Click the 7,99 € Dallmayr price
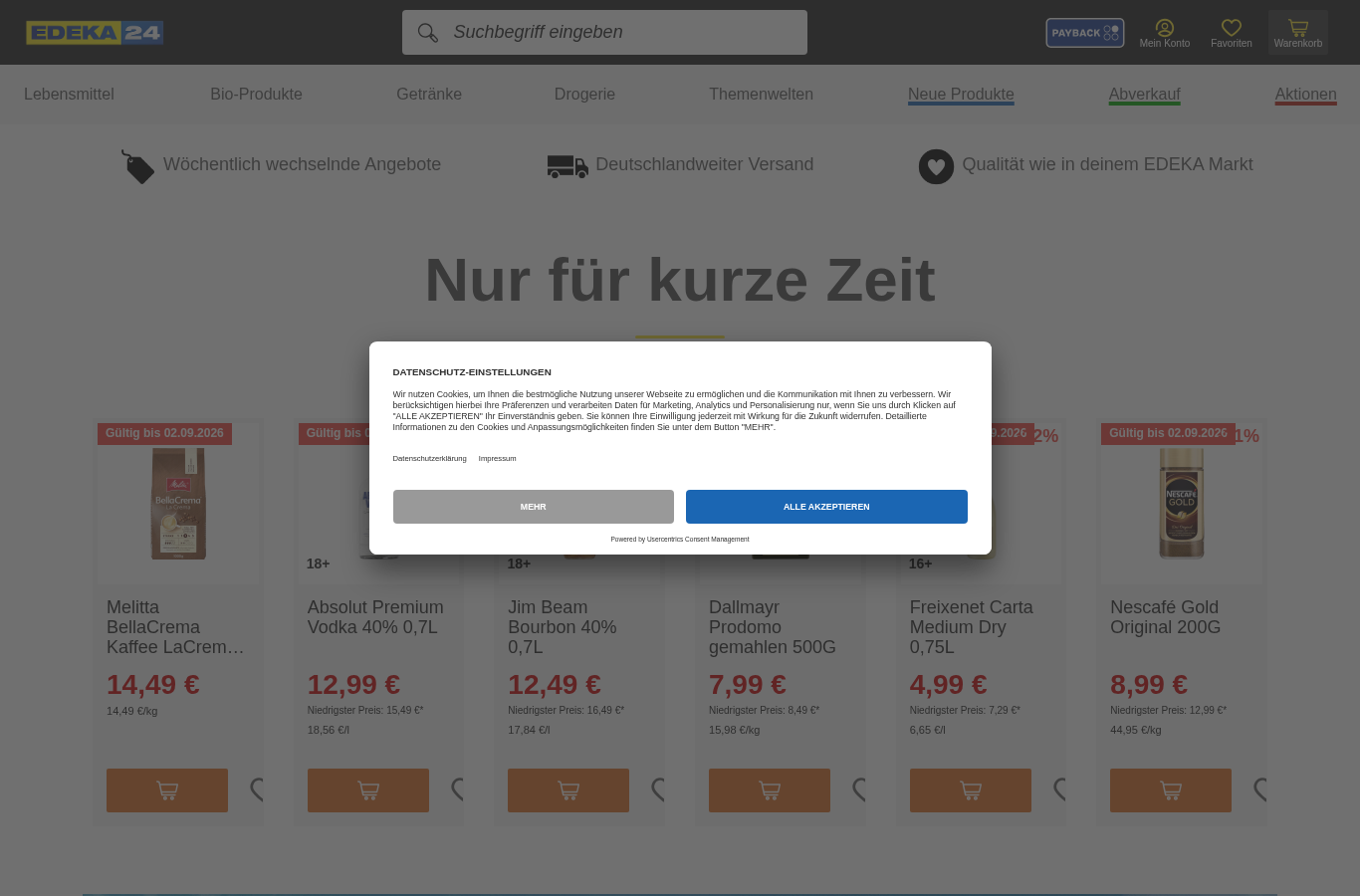This screenshot has width=1360, height=896. pos(748,685)
